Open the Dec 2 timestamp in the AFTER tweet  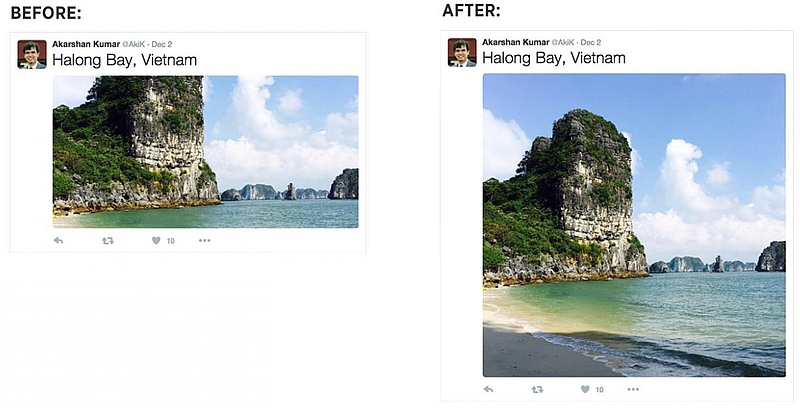591,43
